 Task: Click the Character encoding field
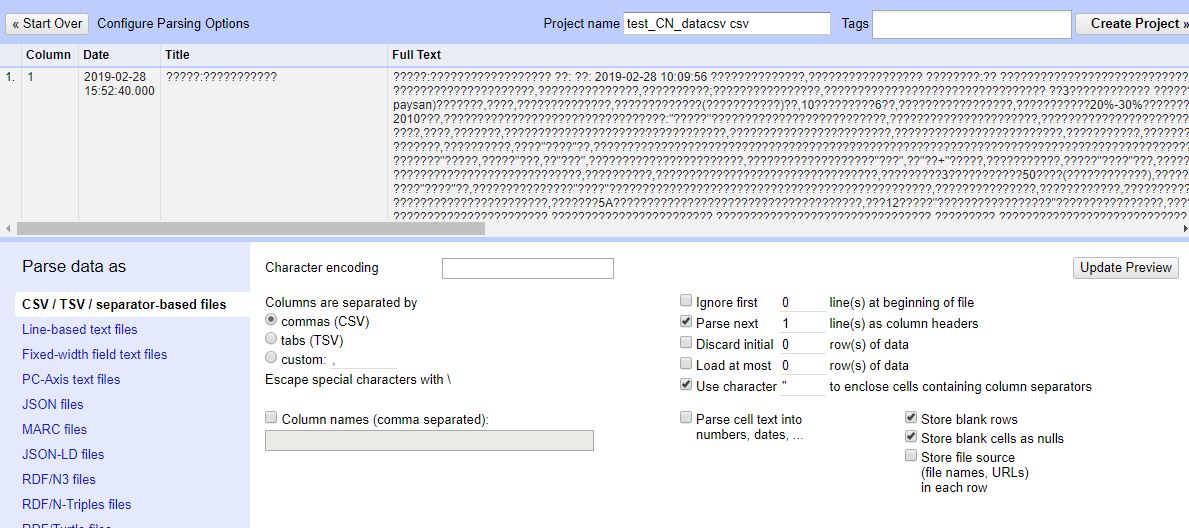528,269
